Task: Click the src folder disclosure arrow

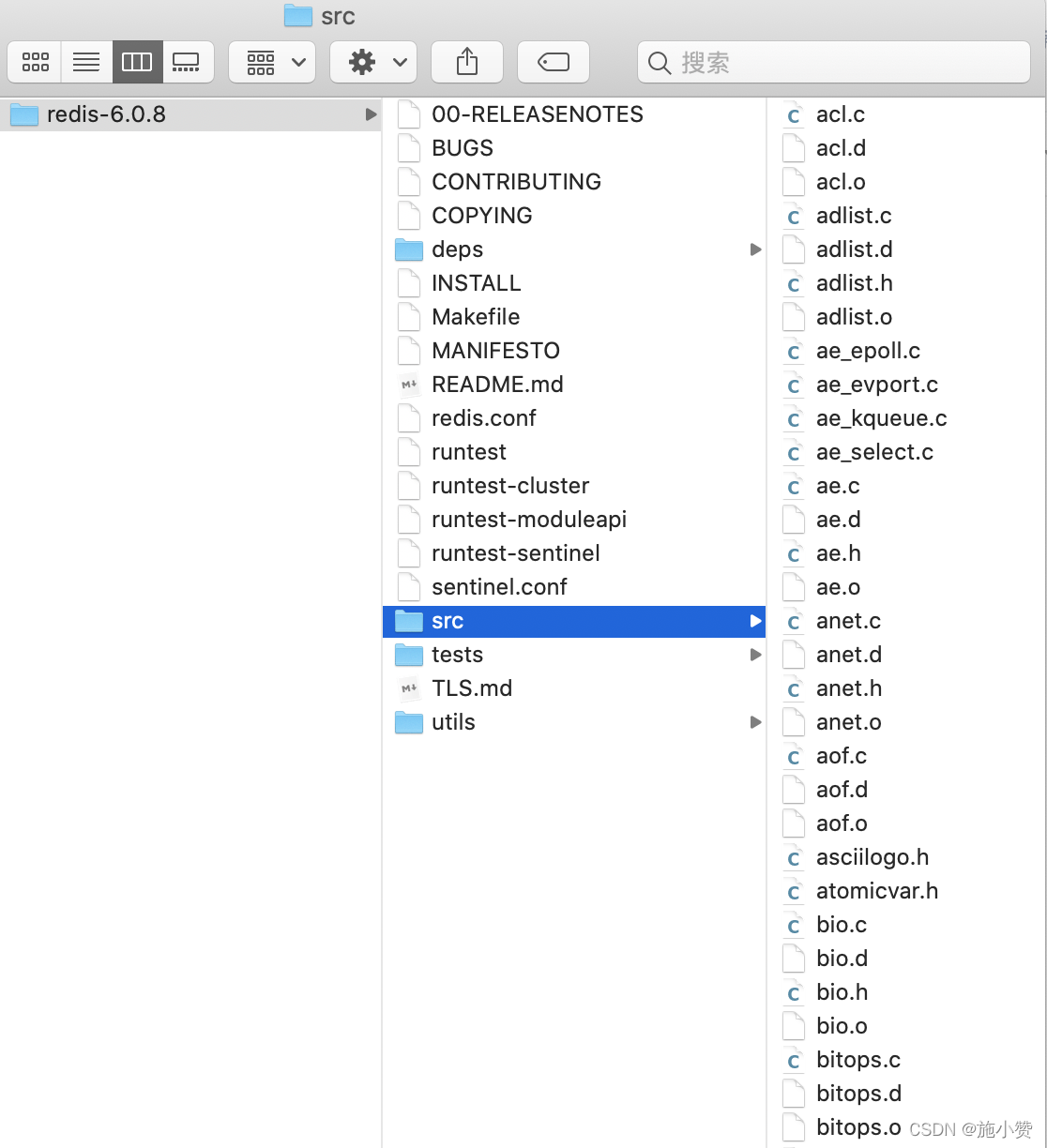Action: tap(755, 621)
